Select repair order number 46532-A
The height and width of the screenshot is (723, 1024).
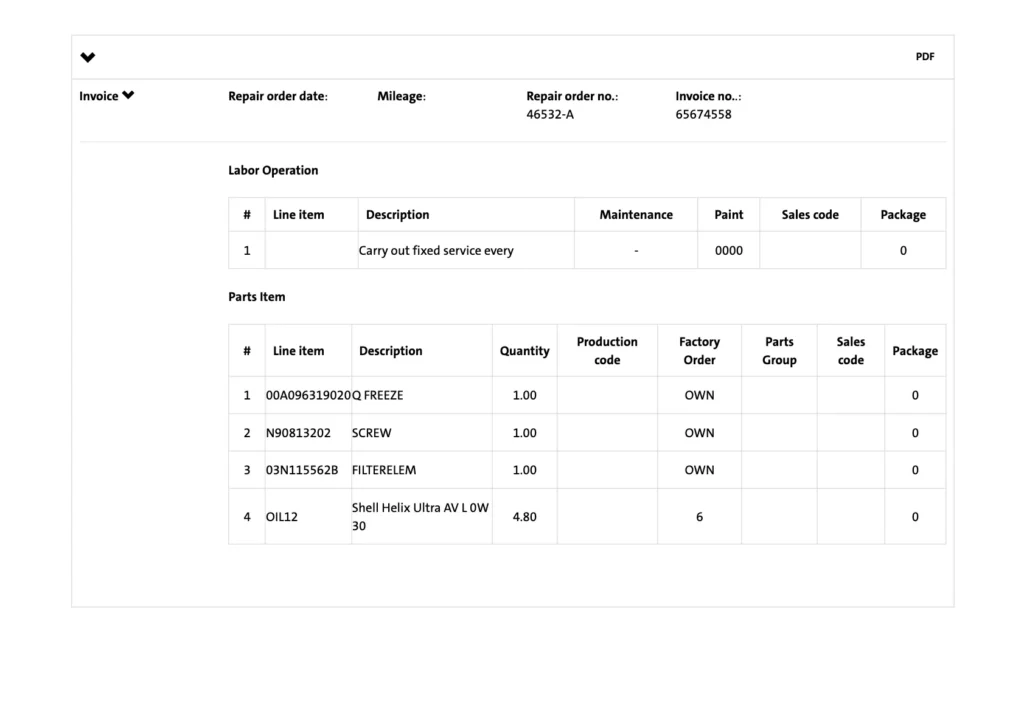550,114
